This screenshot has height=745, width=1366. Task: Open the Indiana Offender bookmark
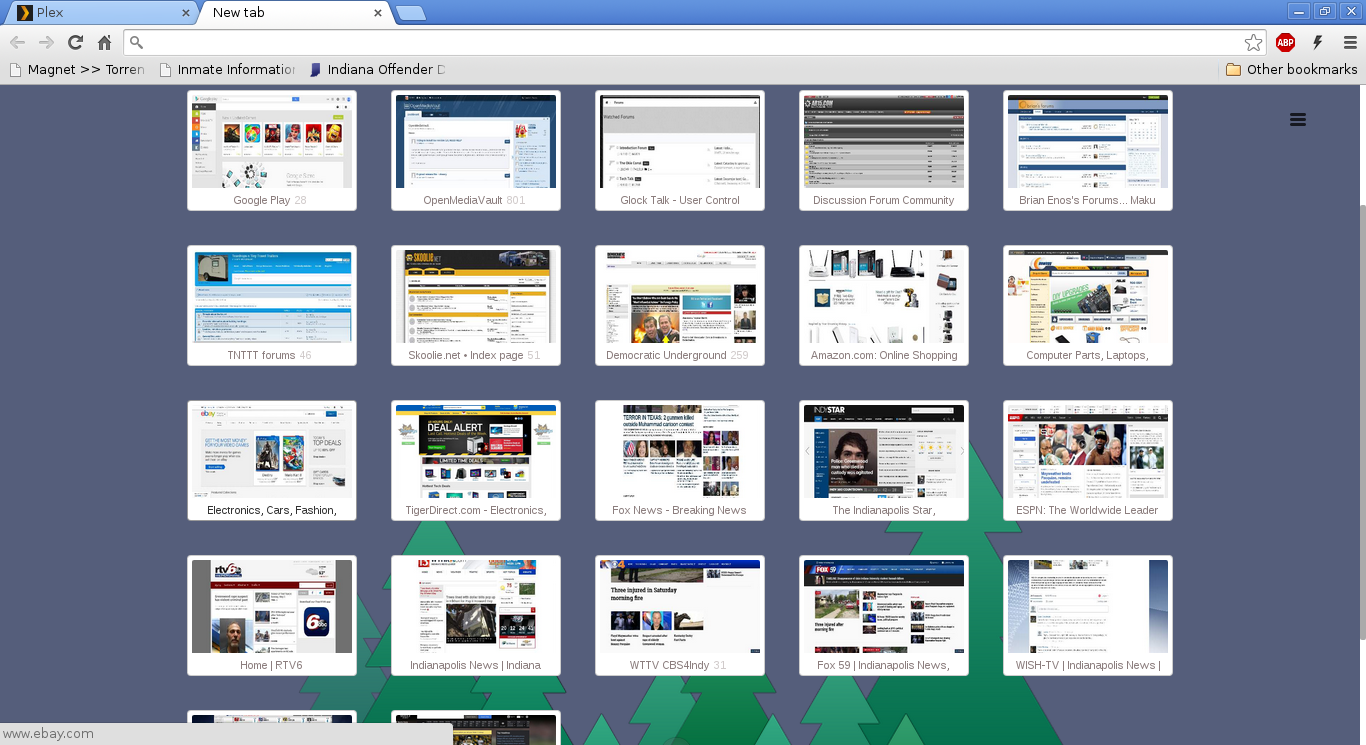pyautogui.click(x=376, y=69)
